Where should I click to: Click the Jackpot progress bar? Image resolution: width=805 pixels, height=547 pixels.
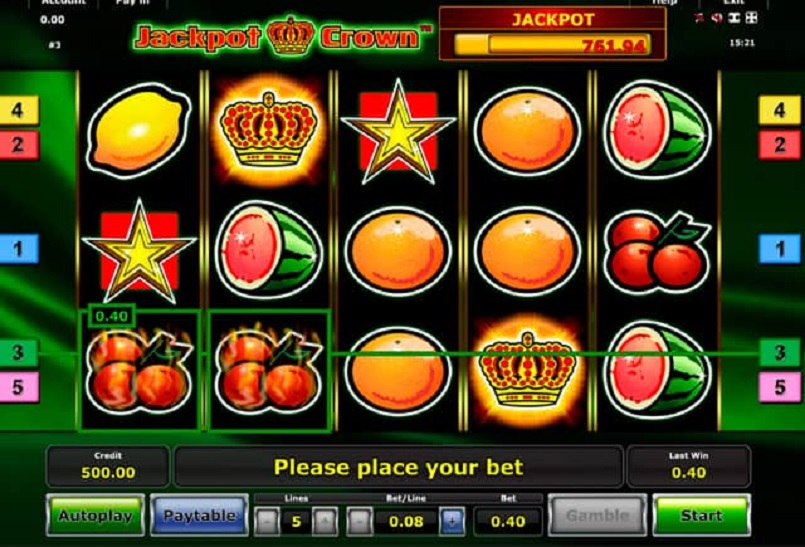coord(553,45)
